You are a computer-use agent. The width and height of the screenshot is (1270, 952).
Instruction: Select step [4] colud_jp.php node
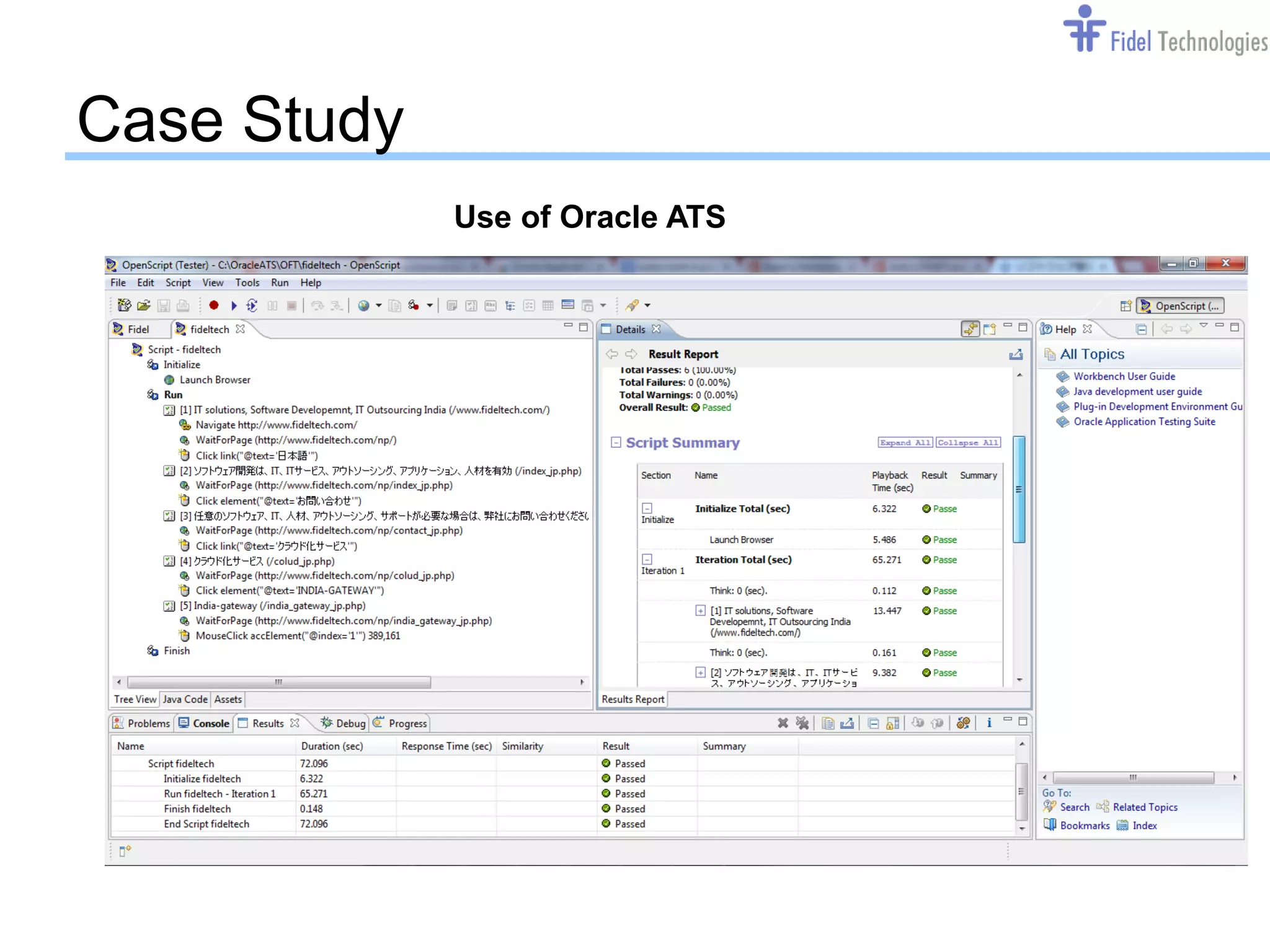257,561
